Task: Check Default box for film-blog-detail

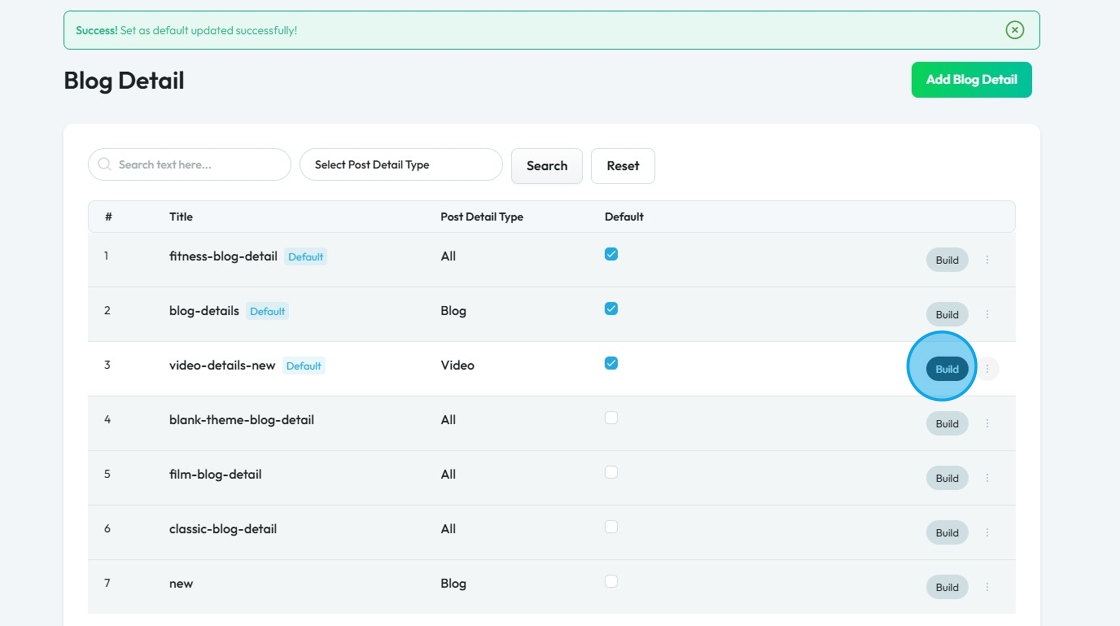Action: [611, 472]
